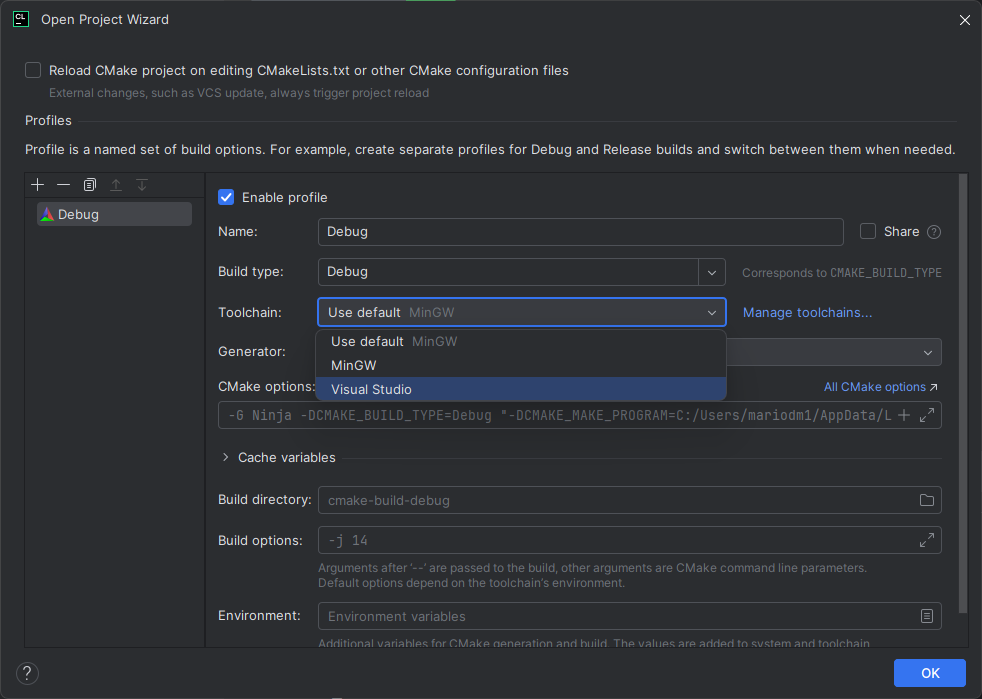The width and height of the screenshot is (982, 699).
Task: Open help for the Share option
Action: tap(934, 232)
